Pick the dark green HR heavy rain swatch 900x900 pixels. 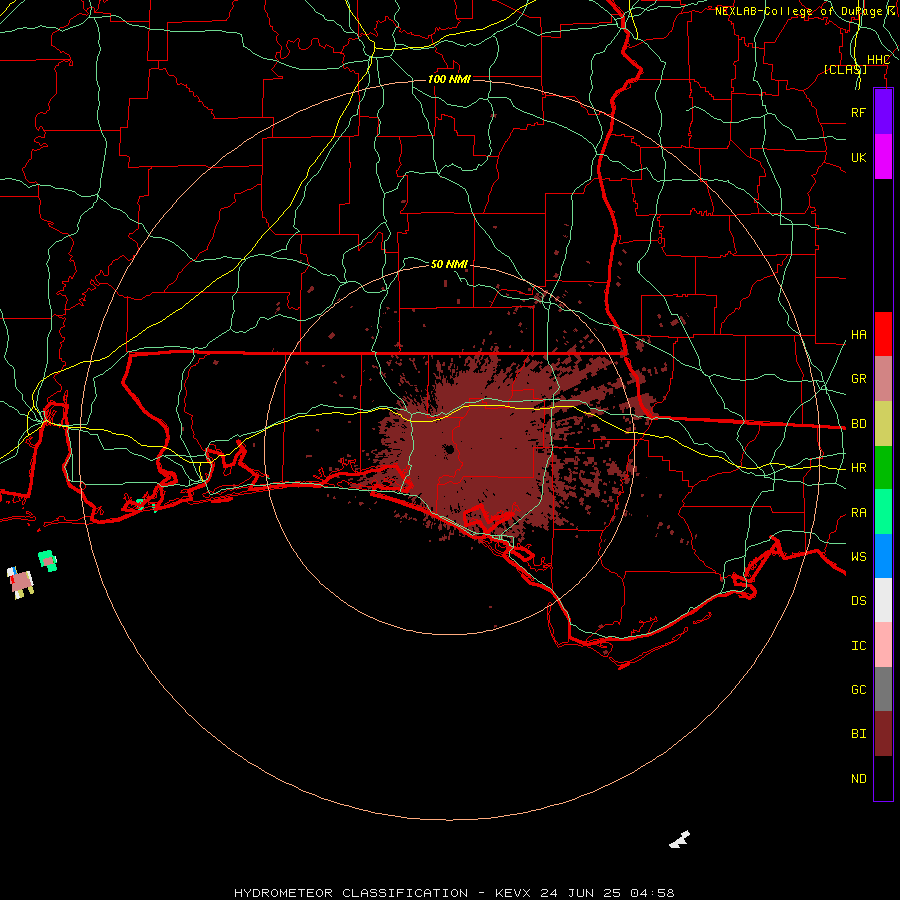click(883, 467)
